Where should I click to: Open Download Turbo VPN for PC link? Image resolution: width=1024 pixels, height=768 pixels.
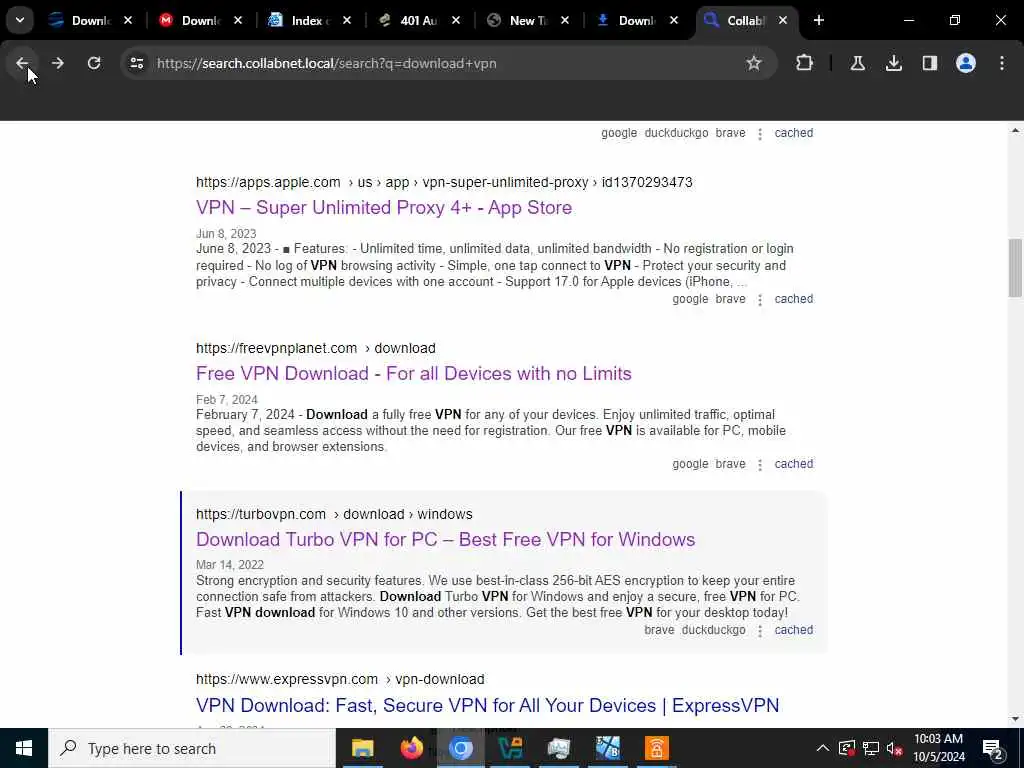point(445,539)
